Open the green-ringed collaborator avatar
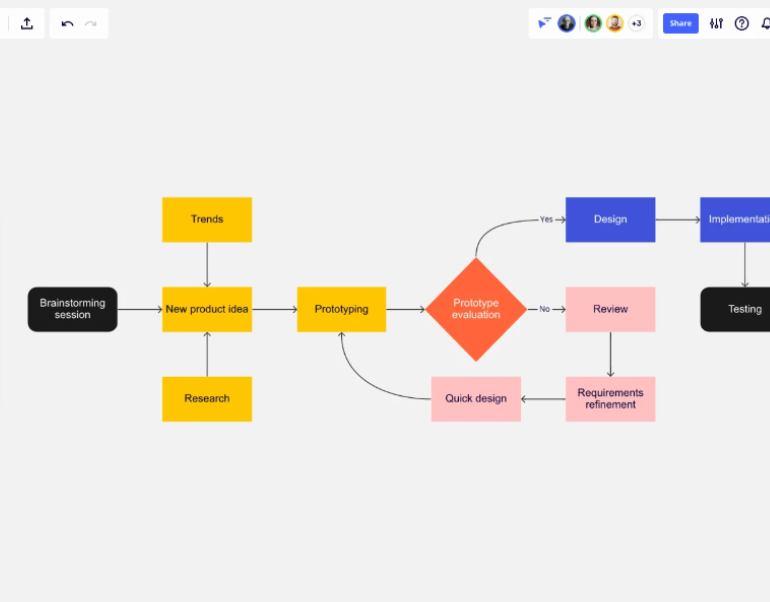Screen dimensions: 770x602 click(593, 23)
